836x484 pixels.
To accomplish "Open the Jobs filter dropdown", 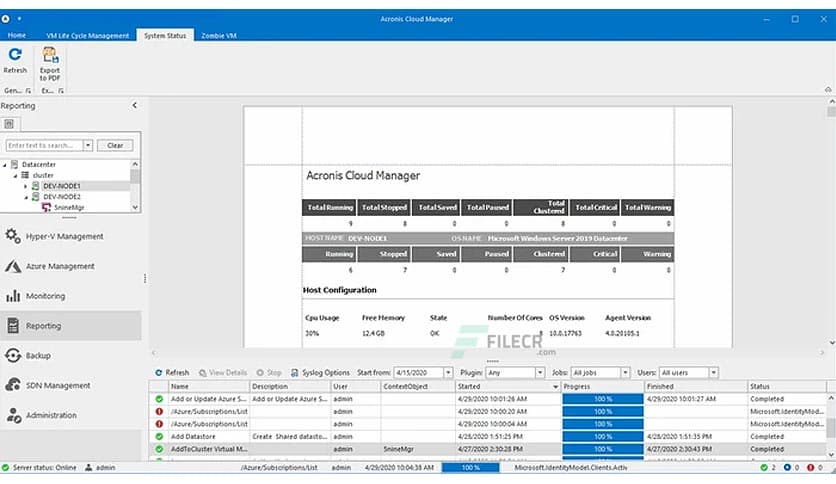I will (625, 373).
